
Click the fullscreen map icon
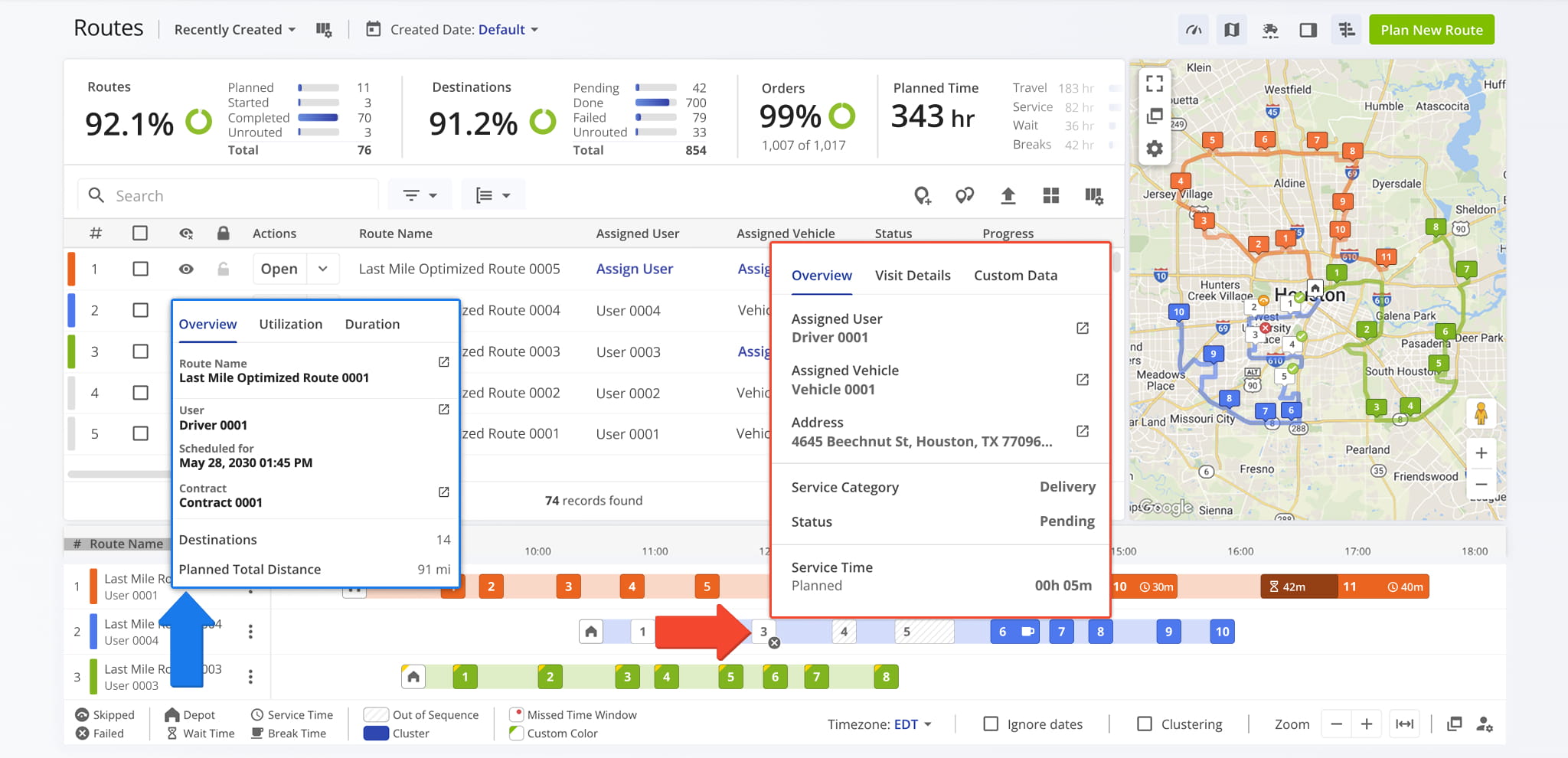(1155, 83)
